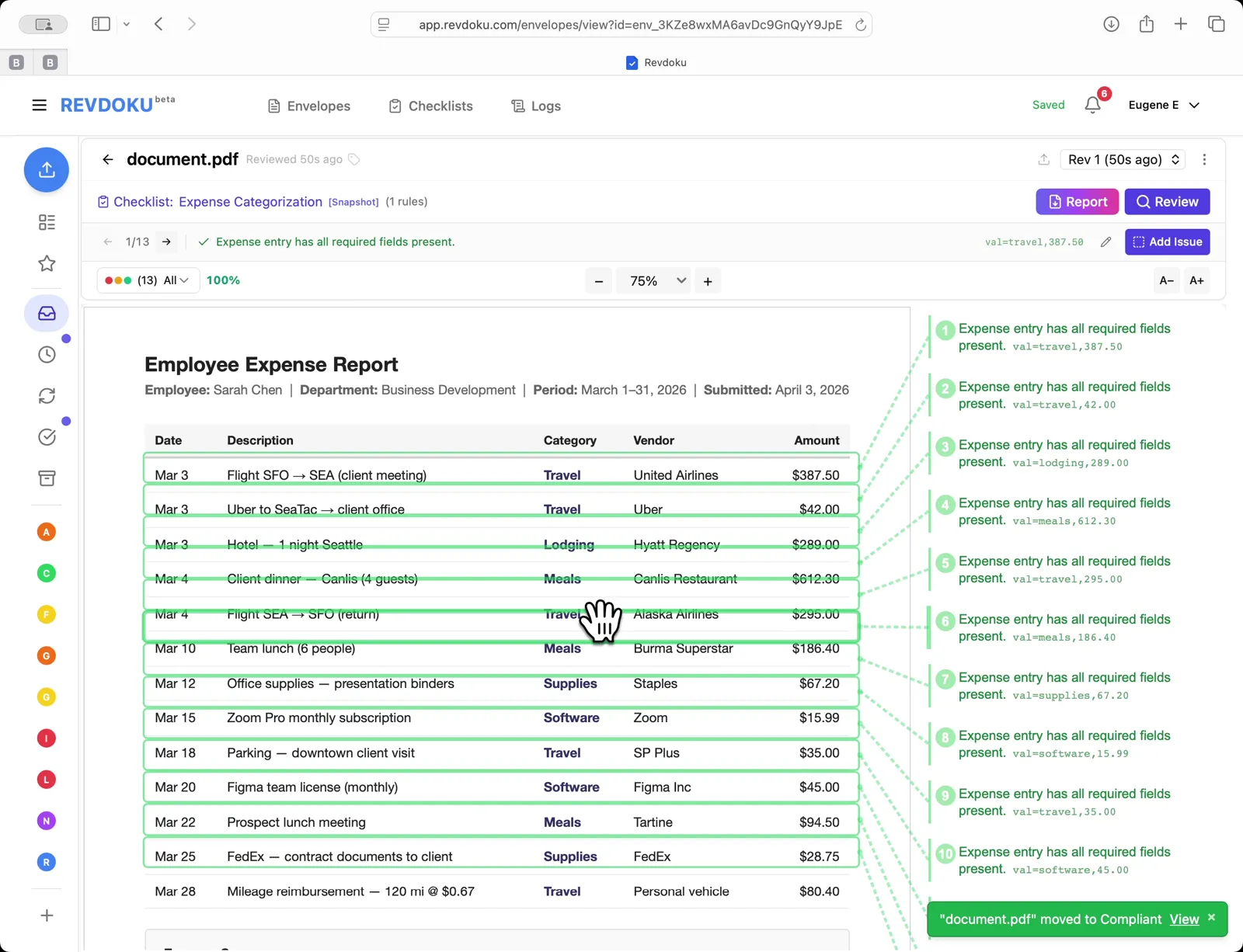1243x952 pixels.
Task: Click the browser address bar
Action: (629, 25)
